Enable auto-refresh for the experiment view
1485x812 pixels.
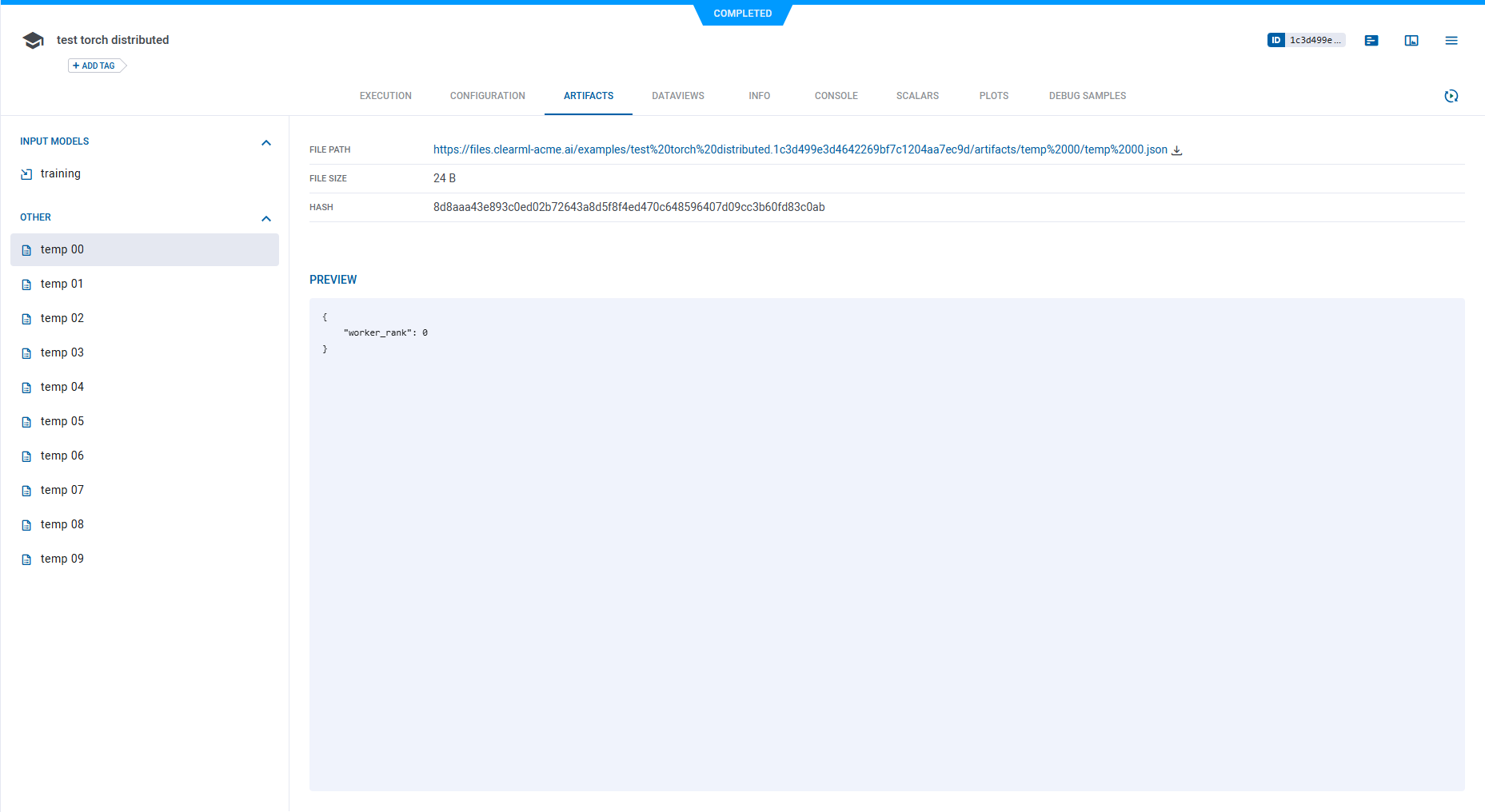click(x=1452, y=96)
